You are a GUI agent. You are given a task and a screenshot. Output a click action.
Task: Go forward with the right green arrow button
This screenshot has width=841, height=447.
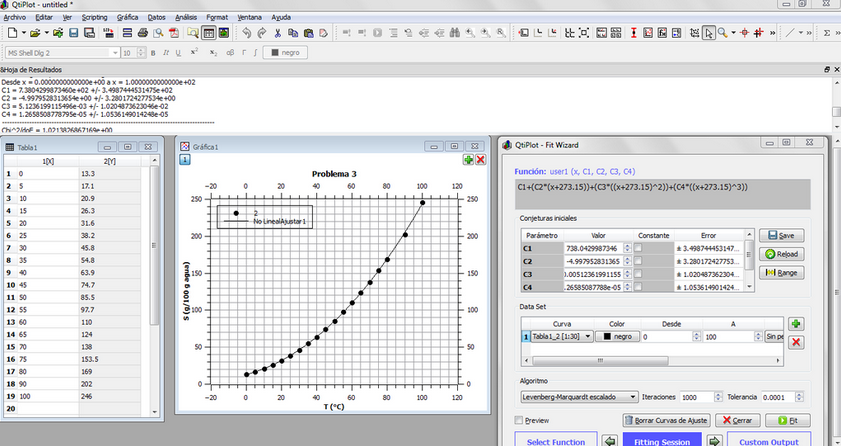[x=714, y=441]
